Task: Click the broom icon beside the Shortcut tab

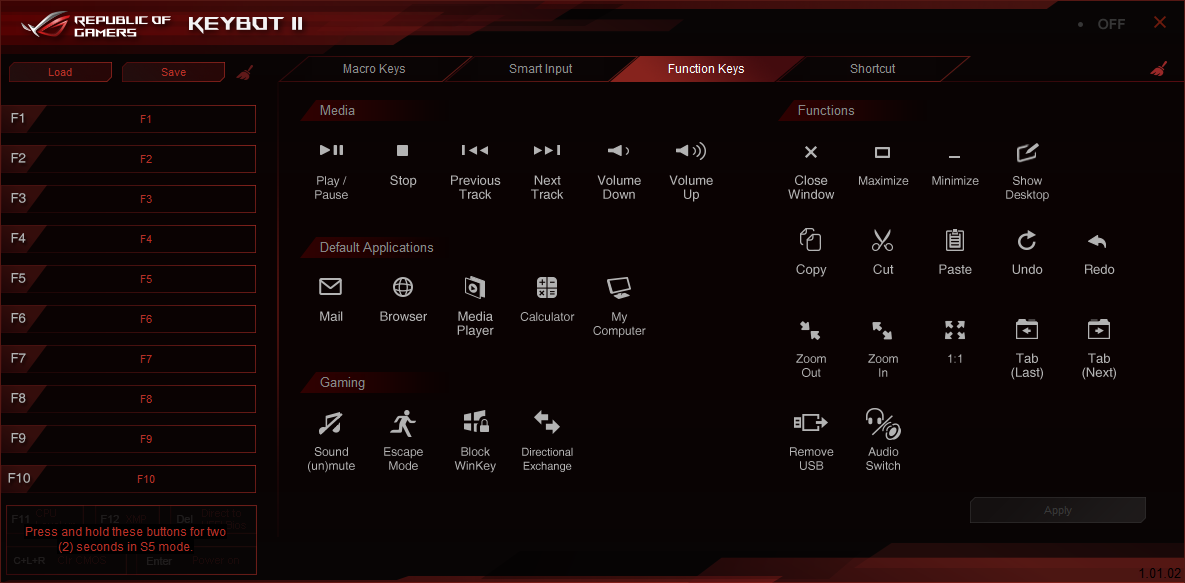Action: [1159, 69]
